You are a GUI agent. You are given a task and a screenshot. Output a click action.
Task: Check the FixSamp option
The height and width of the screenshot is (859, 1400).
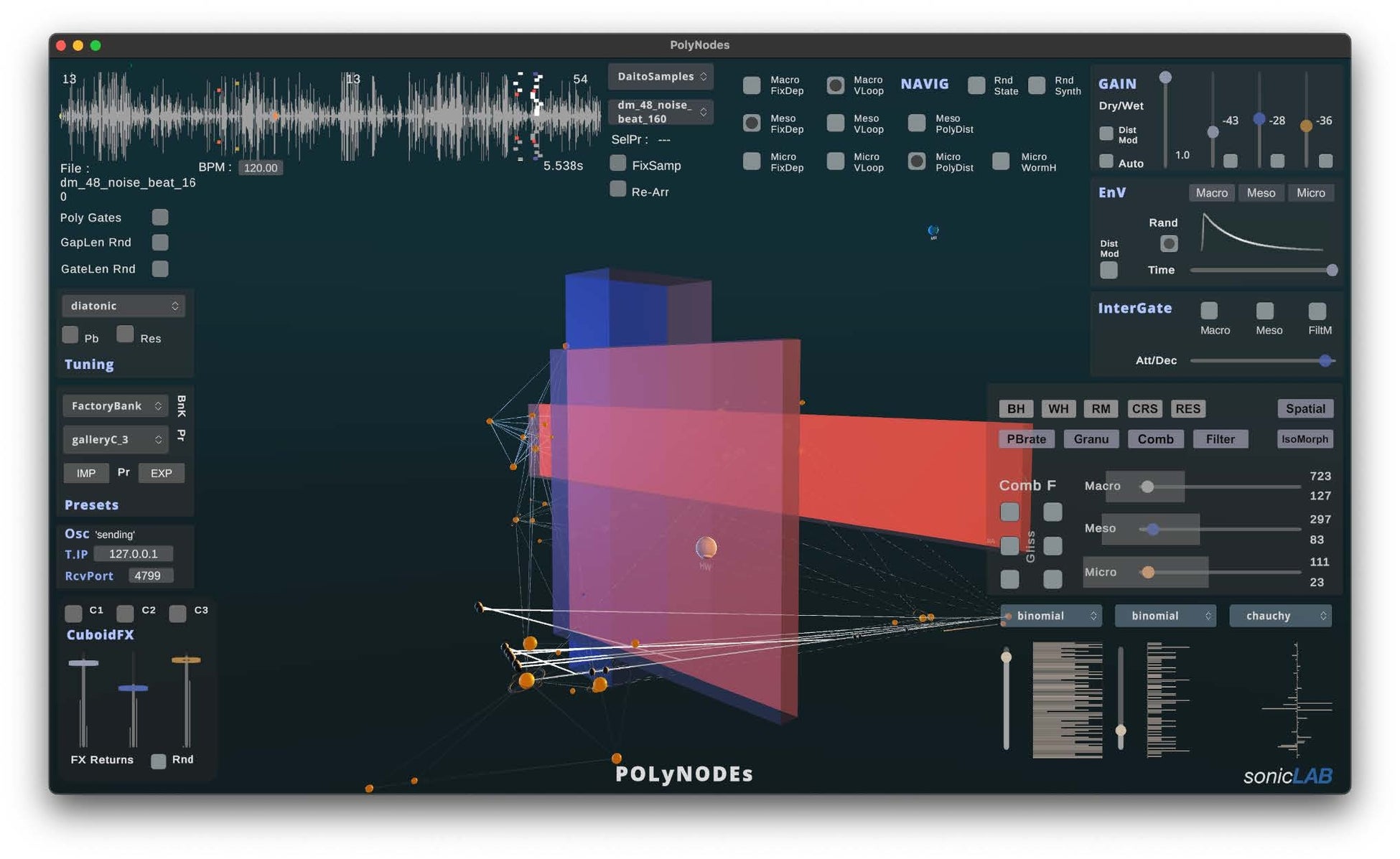coord(618,164)
